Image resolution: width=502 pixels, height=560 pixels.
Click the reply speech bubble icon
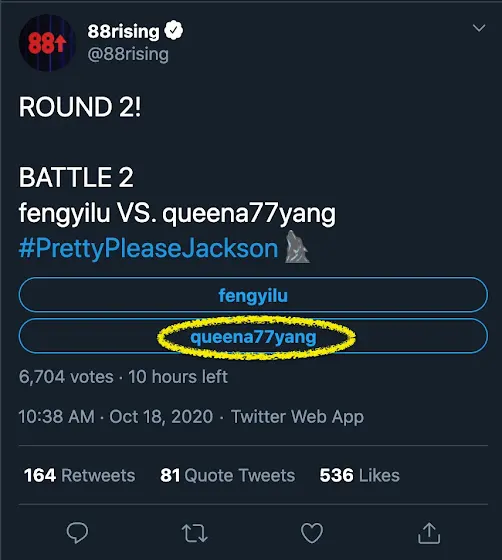77,533
